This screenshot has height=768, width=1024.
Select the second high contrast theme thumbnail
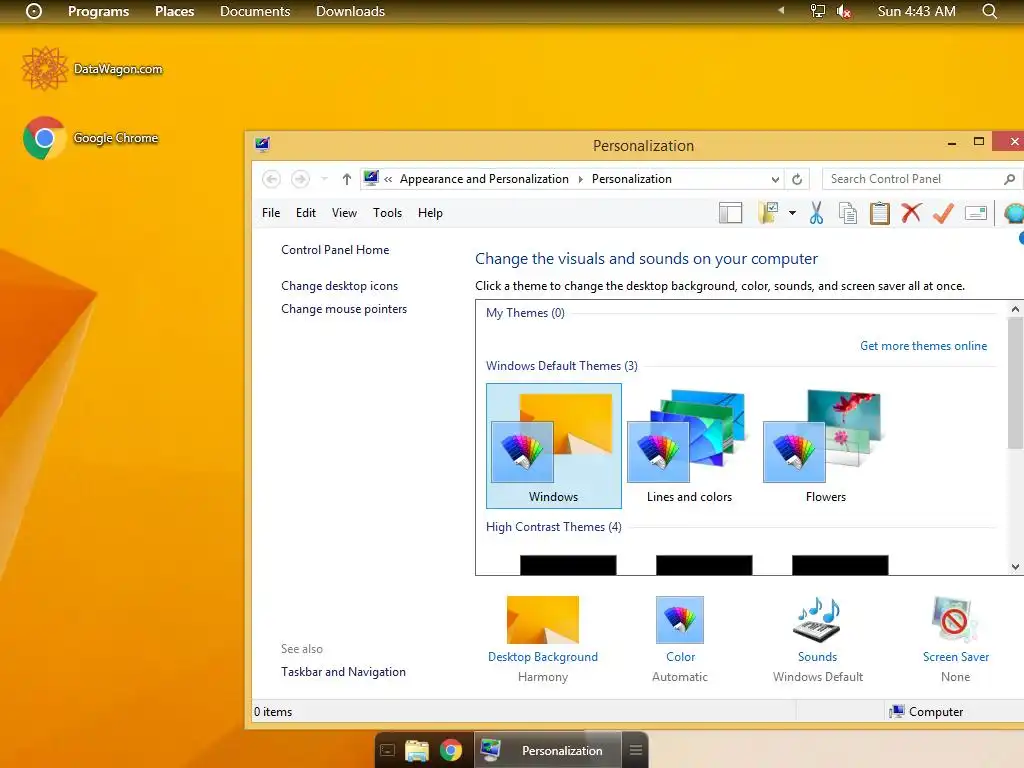pyautogui.click(x=704, y=565)
